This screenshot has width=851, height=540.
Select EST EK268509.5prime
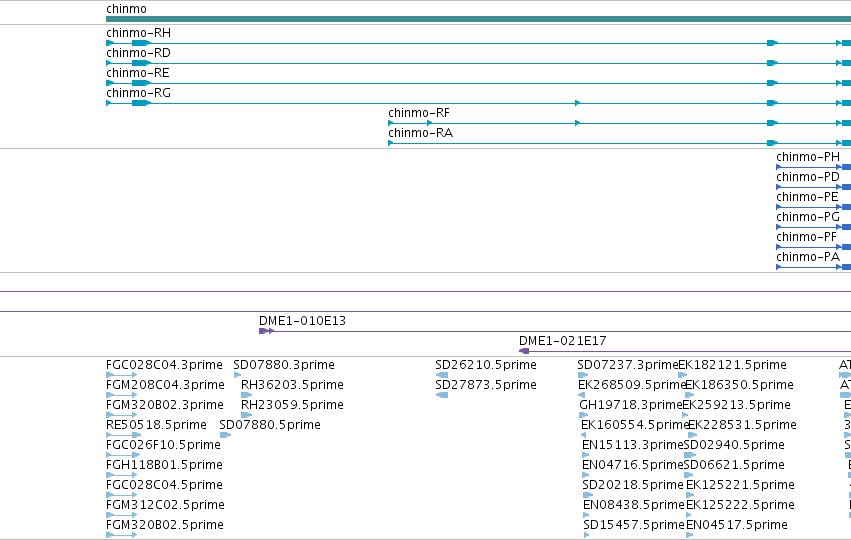(x=632, y=385)
